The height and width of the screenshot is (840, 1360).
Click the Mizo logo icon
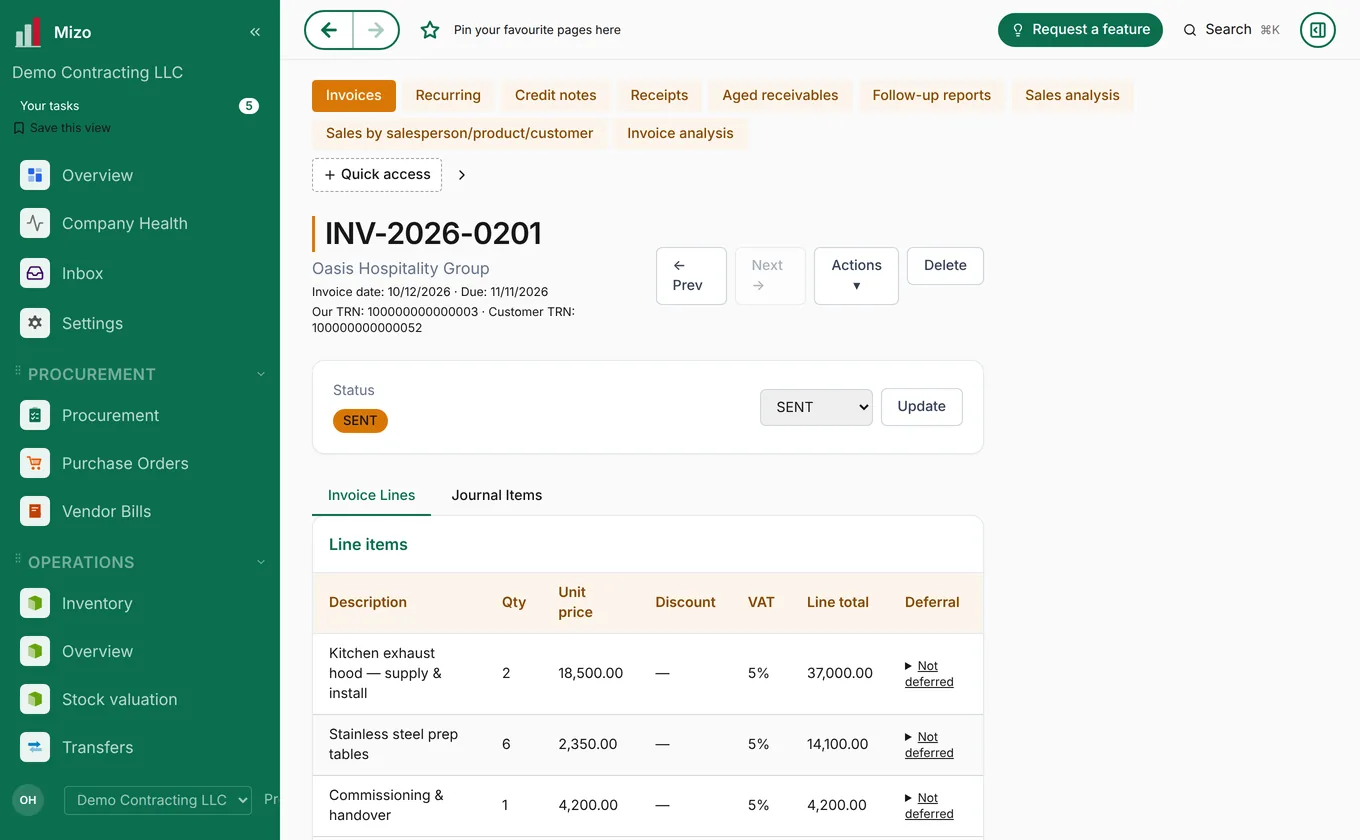[x=28, y=32]
